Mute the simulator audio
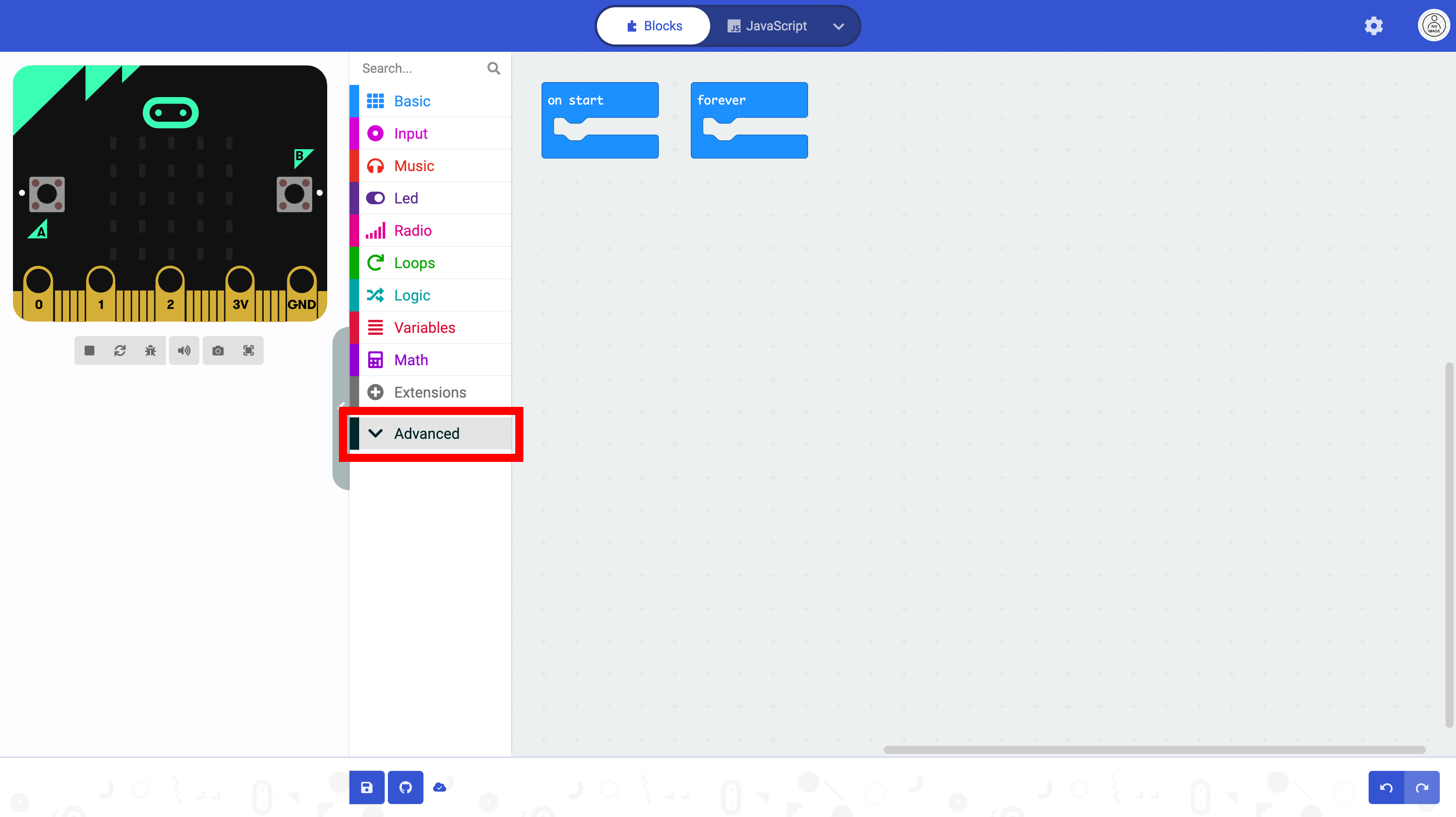This screenshot has width=1456, height=817. pyautogui.click(x=184, y=351)
